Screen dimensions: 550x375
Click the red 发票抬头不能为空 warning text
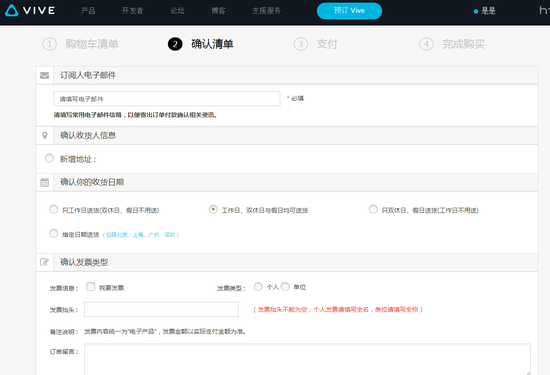[338, 309]
